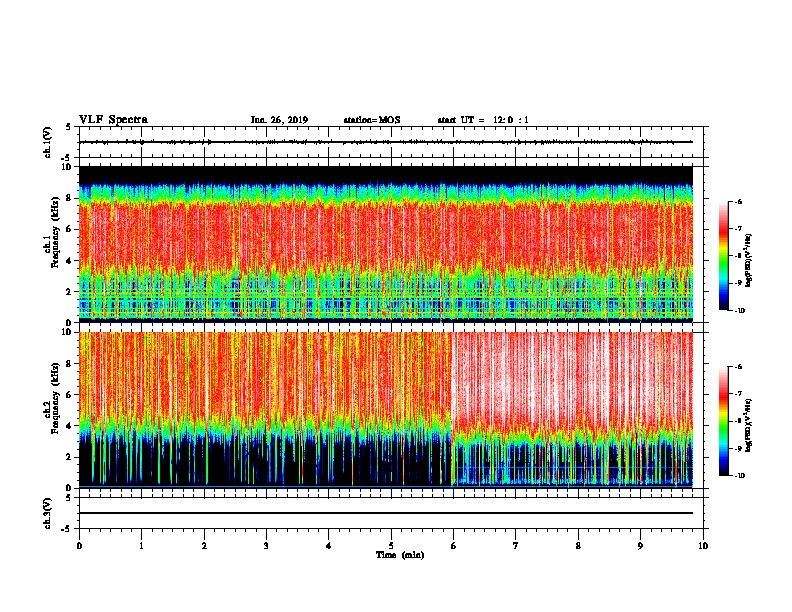
Task: Click the -10 tick on ch.1 colorbar
Action: coord(739,311)
